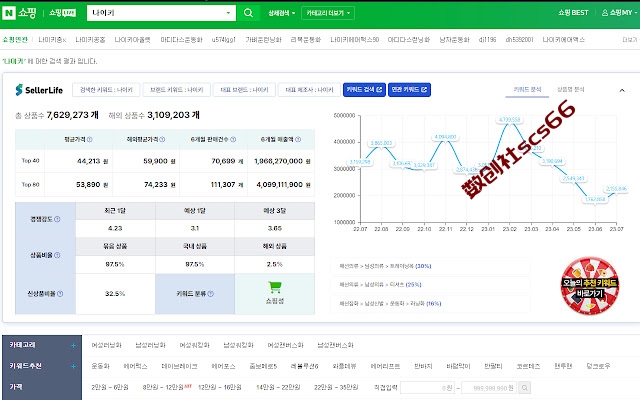Switch to the 상품명 분석 tab
640x400 pixels.
coord(571,89)
